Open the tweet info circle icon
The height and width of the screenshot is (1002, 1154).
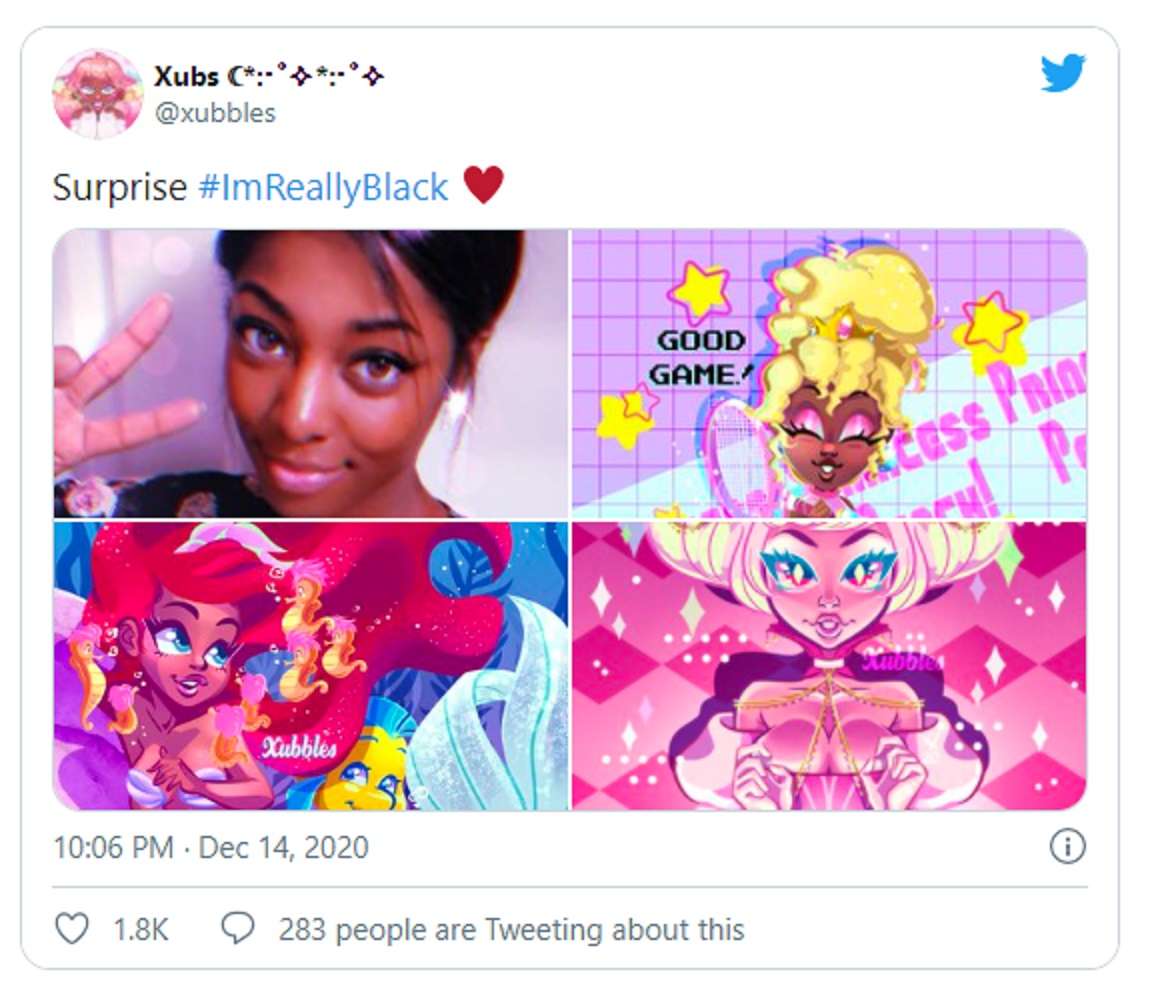(x=1067, y=847)
